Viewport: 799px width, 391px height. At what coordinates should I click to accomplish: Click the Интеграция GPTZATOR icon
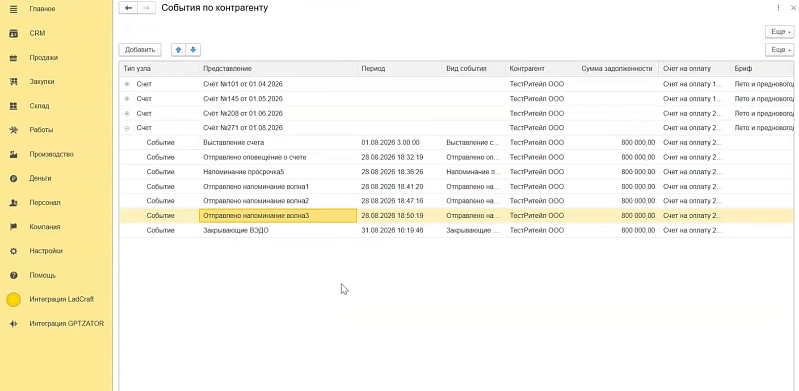tap(14, 323)
